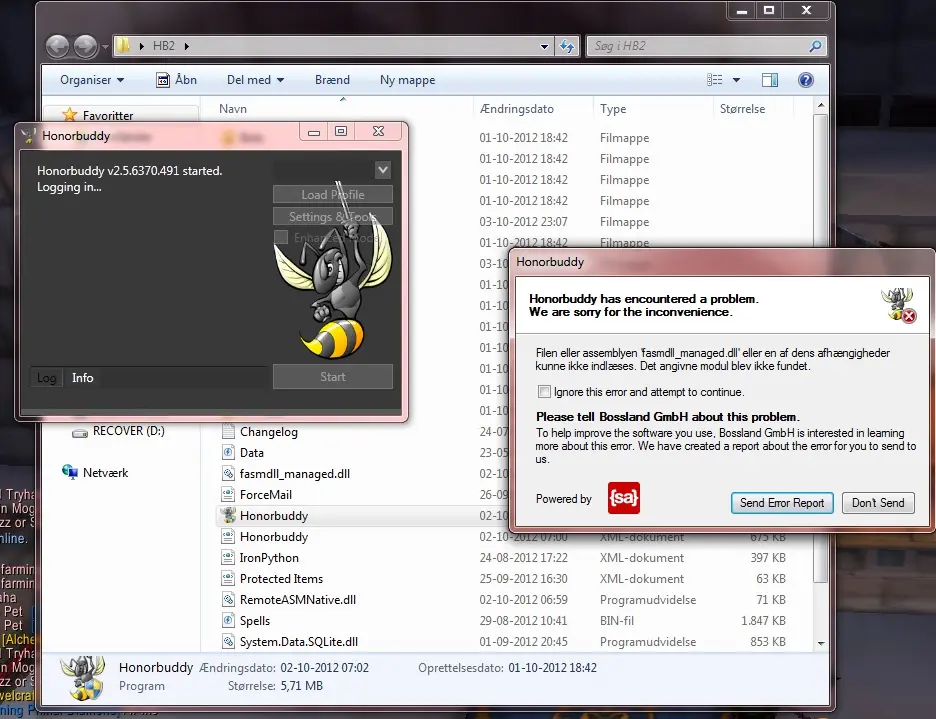Image resolution: width=936 pixels, height=719 pixels.
Task: Click the large Honorbuddy icon in details pane
Action: point(84,678)
